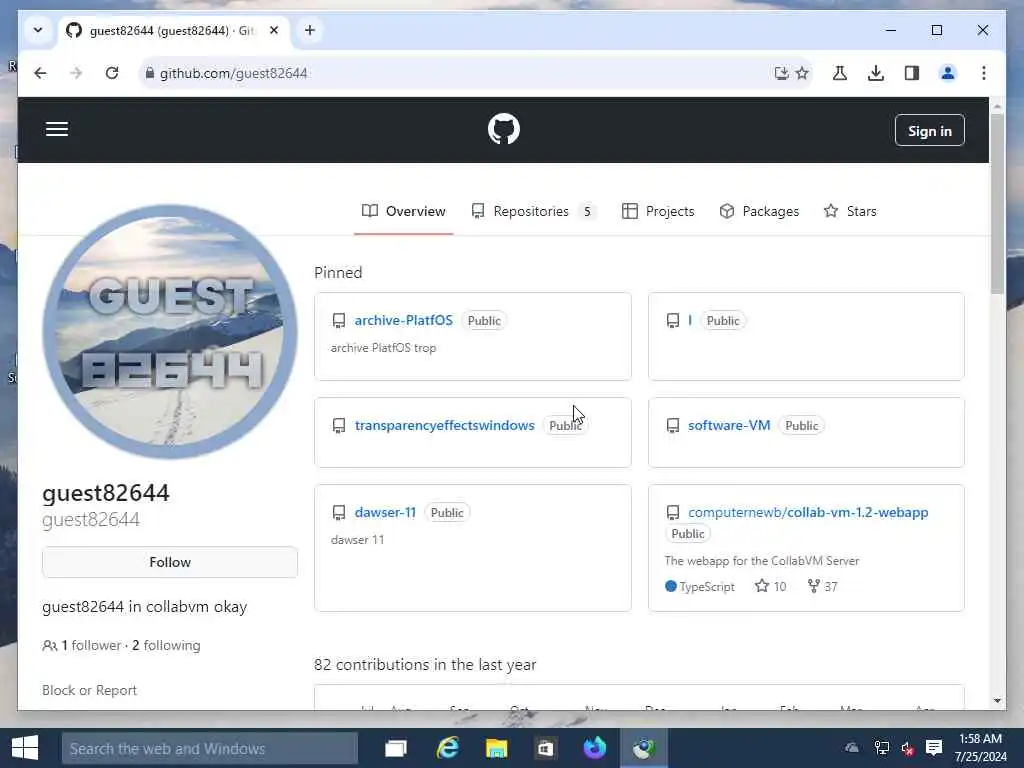Click the lock icon in the address bar
Viewport: 1024px width, 768px height.
point(150,73)
